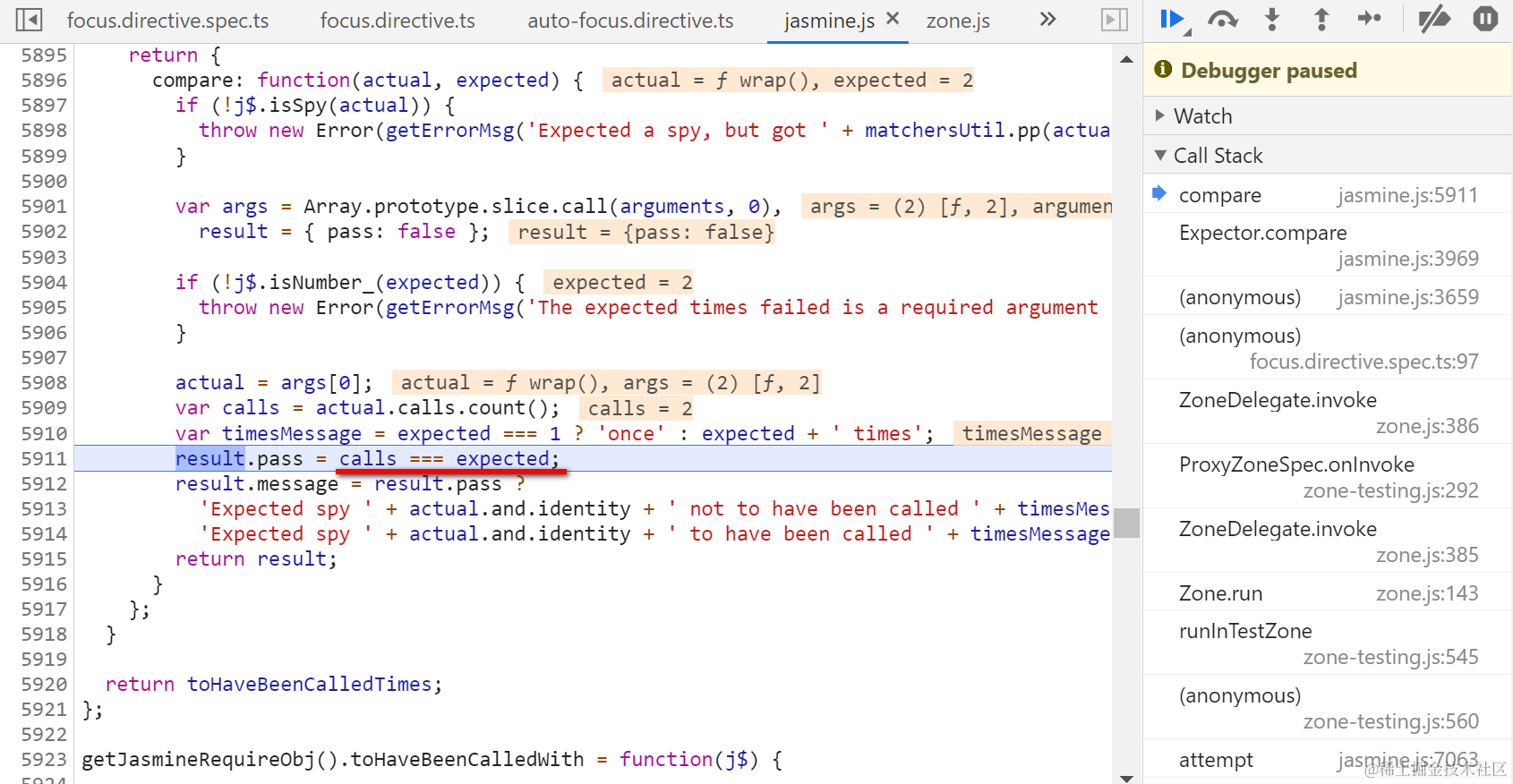Select ZoneDelegate.invoke frame at zone.js:386

tap(1328, 413)
